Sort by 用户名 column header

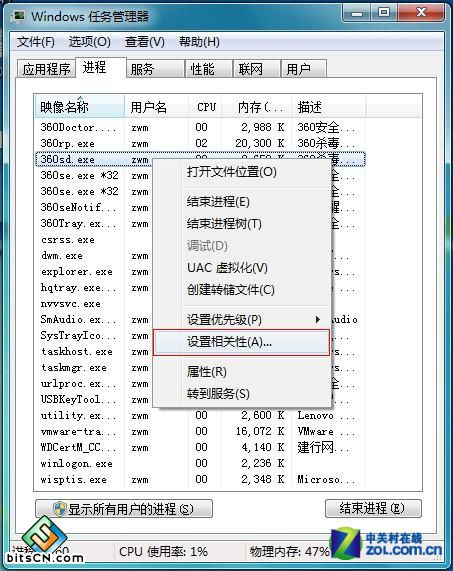(157, 107)
